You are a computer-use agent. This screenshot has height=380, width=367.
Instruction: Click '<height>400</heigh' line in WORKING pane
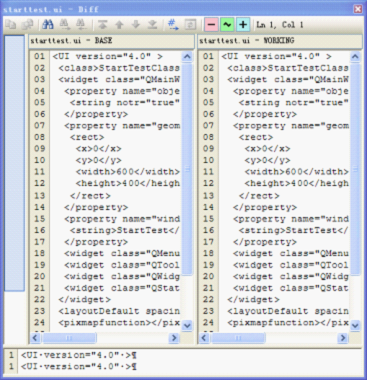[297, 183]
